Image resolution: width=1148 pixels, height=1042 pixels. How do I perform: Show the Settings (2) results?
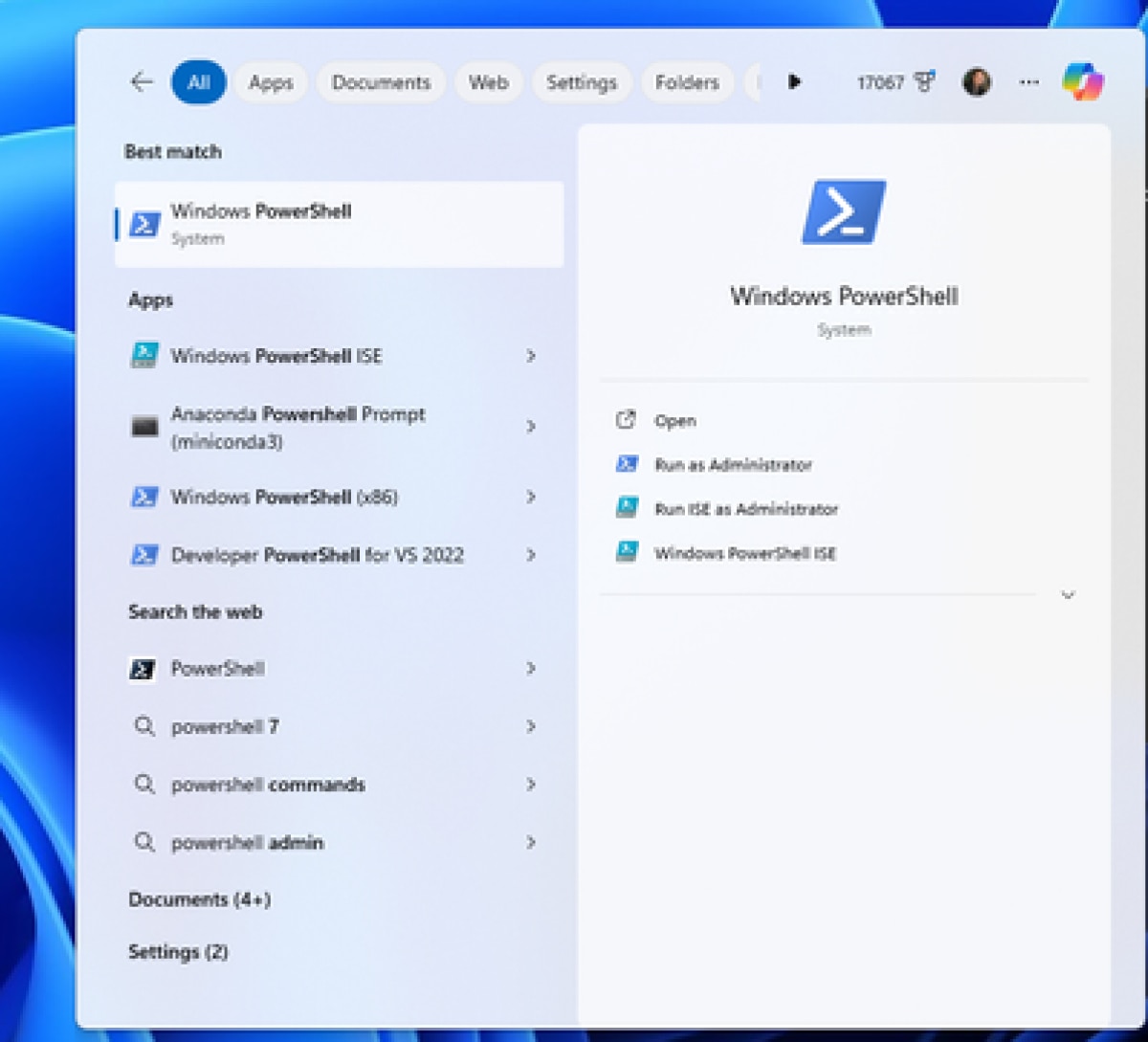point(179,952)
